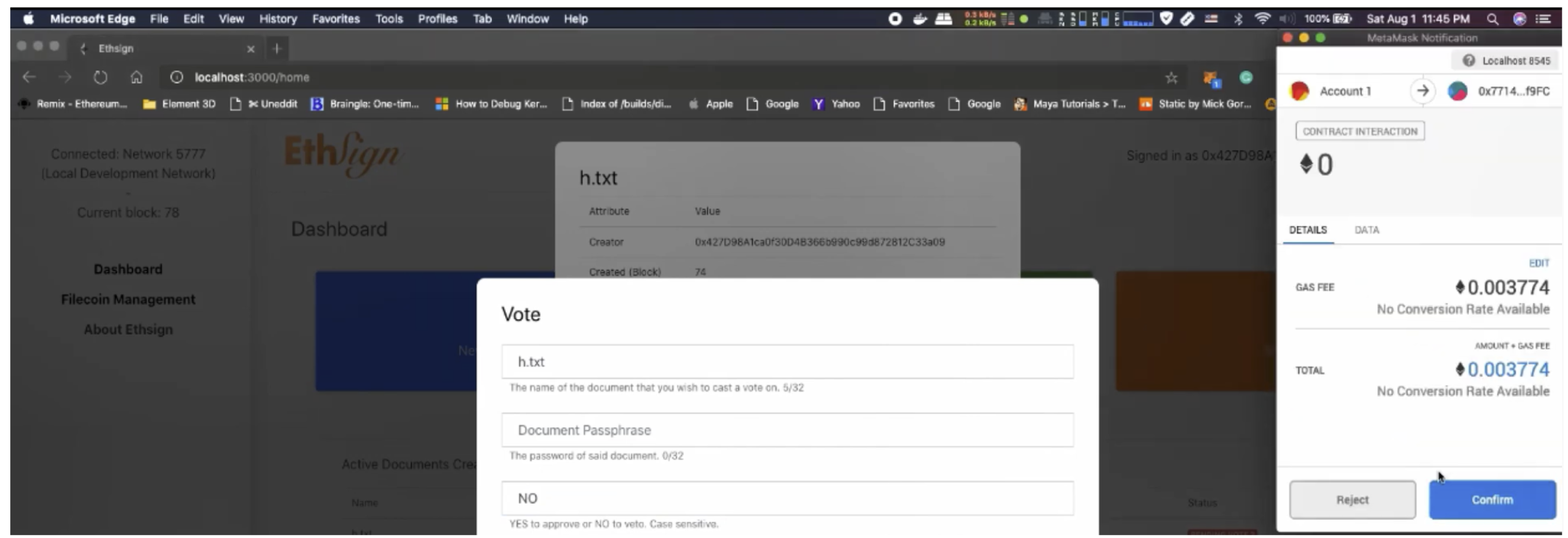Confirm the MetaMask transaction

point(1491,500)
